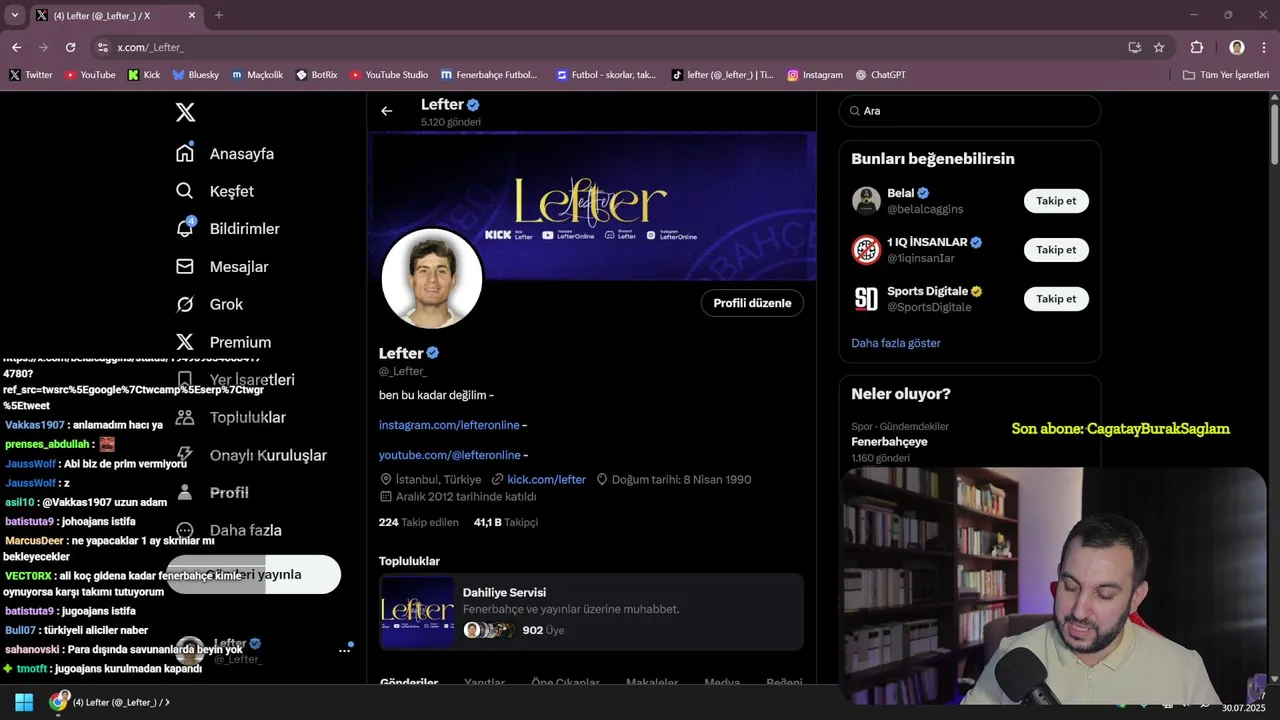Open Chrome extensions puzzle icon
Viewport: 1280px width, 720px height.
tap(1197, 47)
